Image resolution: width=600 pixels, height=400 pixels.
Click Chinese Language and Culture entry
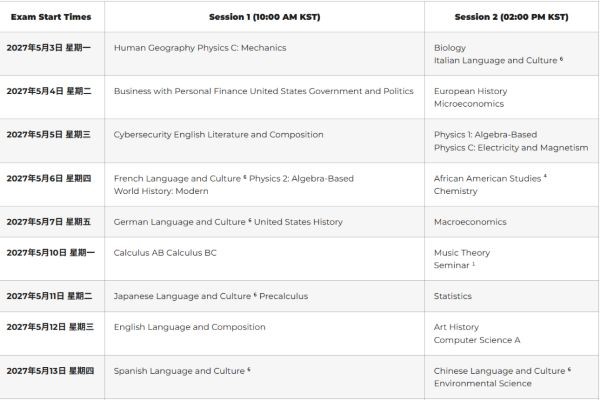pyautogui.click(x=499, y=371)
